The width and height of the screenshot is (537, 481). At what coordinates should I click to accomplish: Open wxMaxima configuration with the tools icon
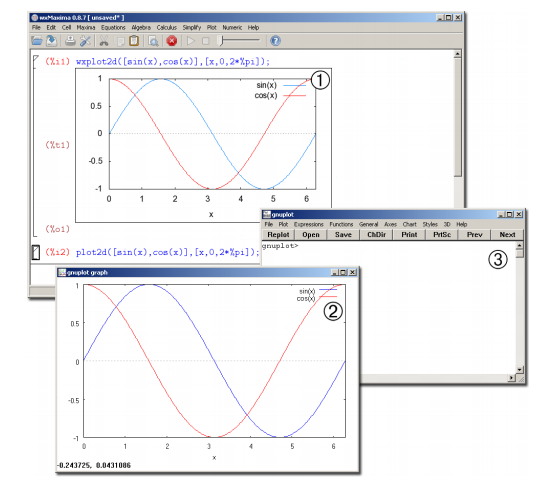tap(85, 41)
